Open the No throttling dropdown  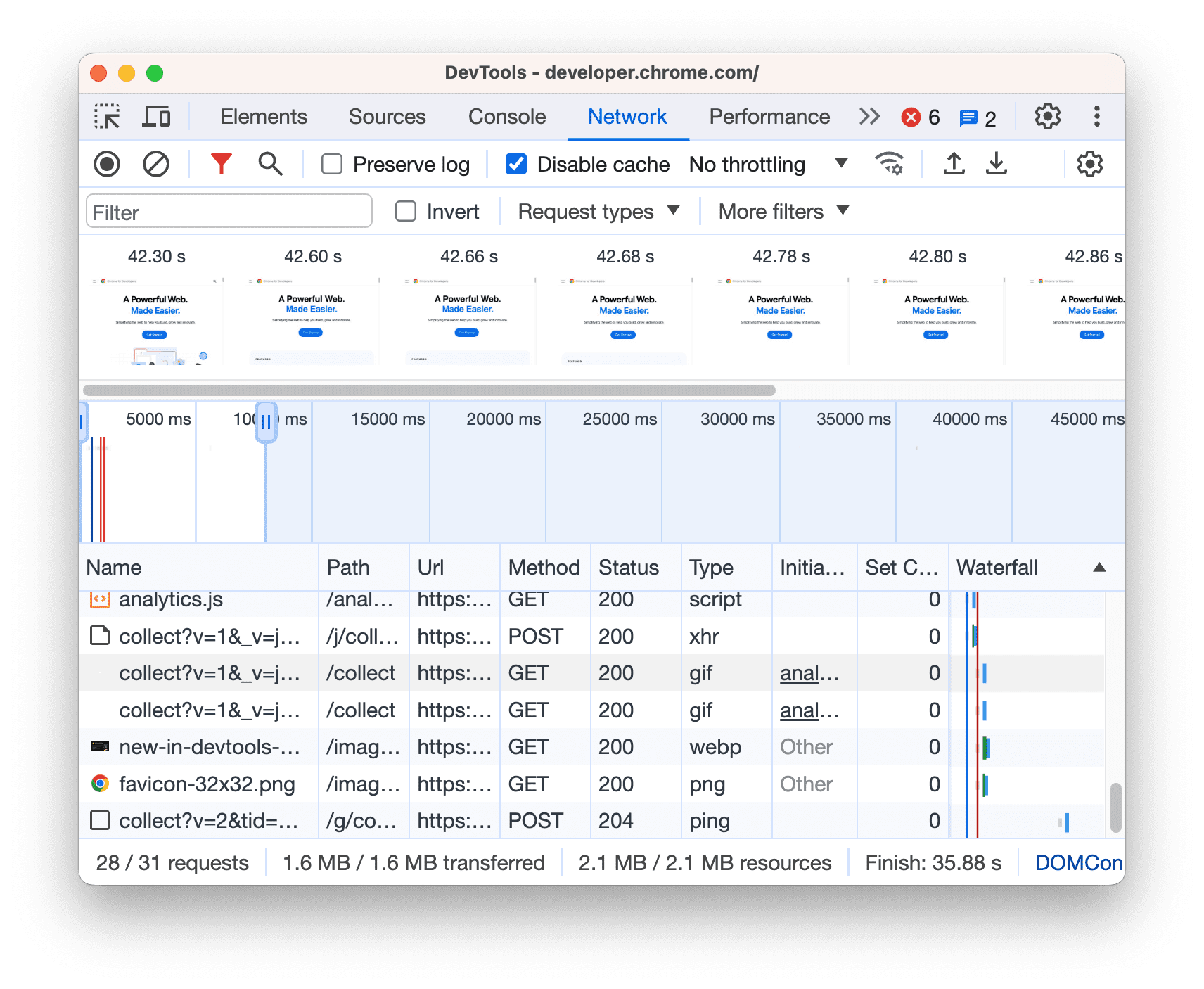[768, 164]
